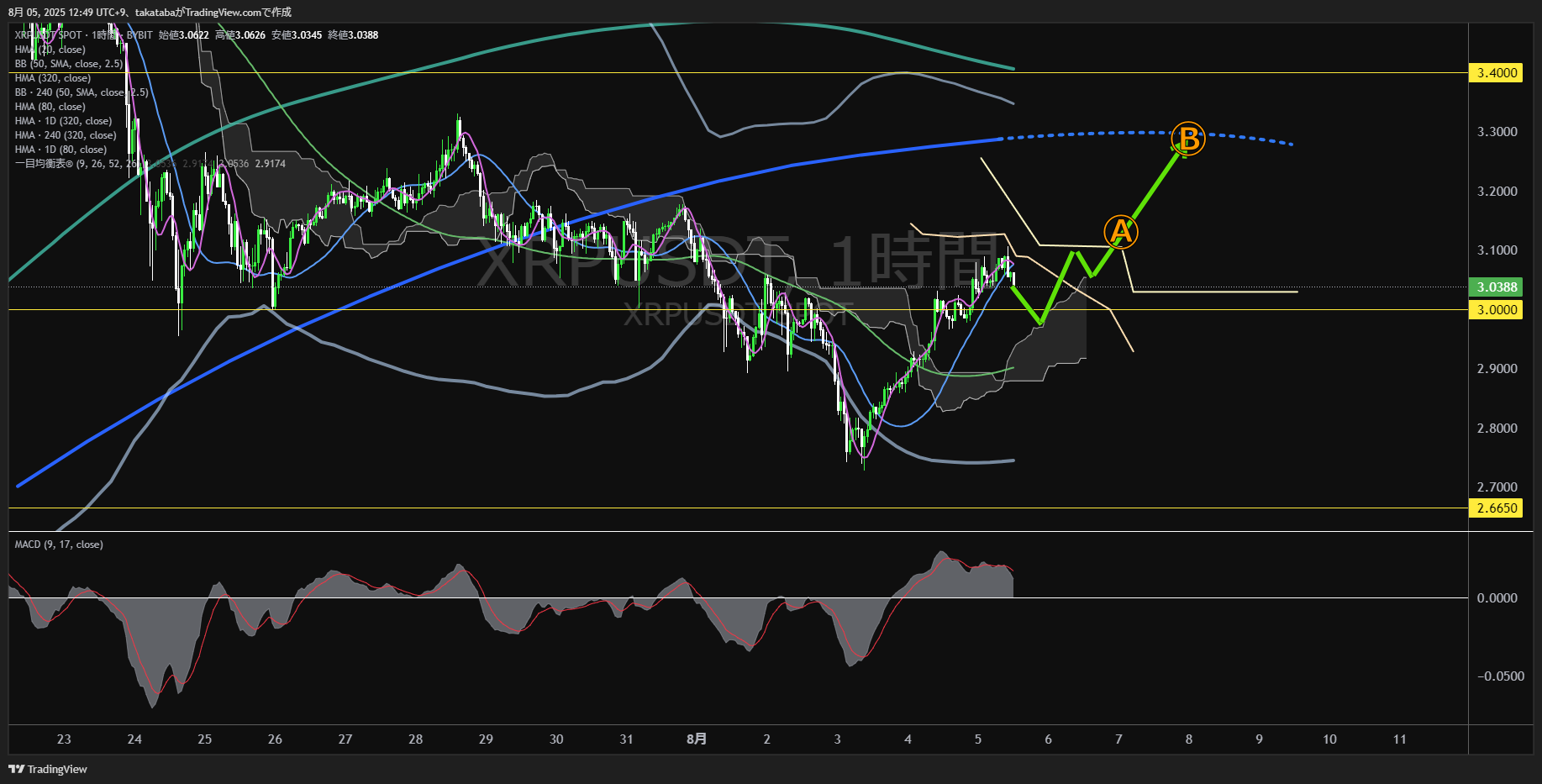Viewport: 1542px width, 784px height.
Task: Click the 3.3000 price axis tick
Action: 1497,132
